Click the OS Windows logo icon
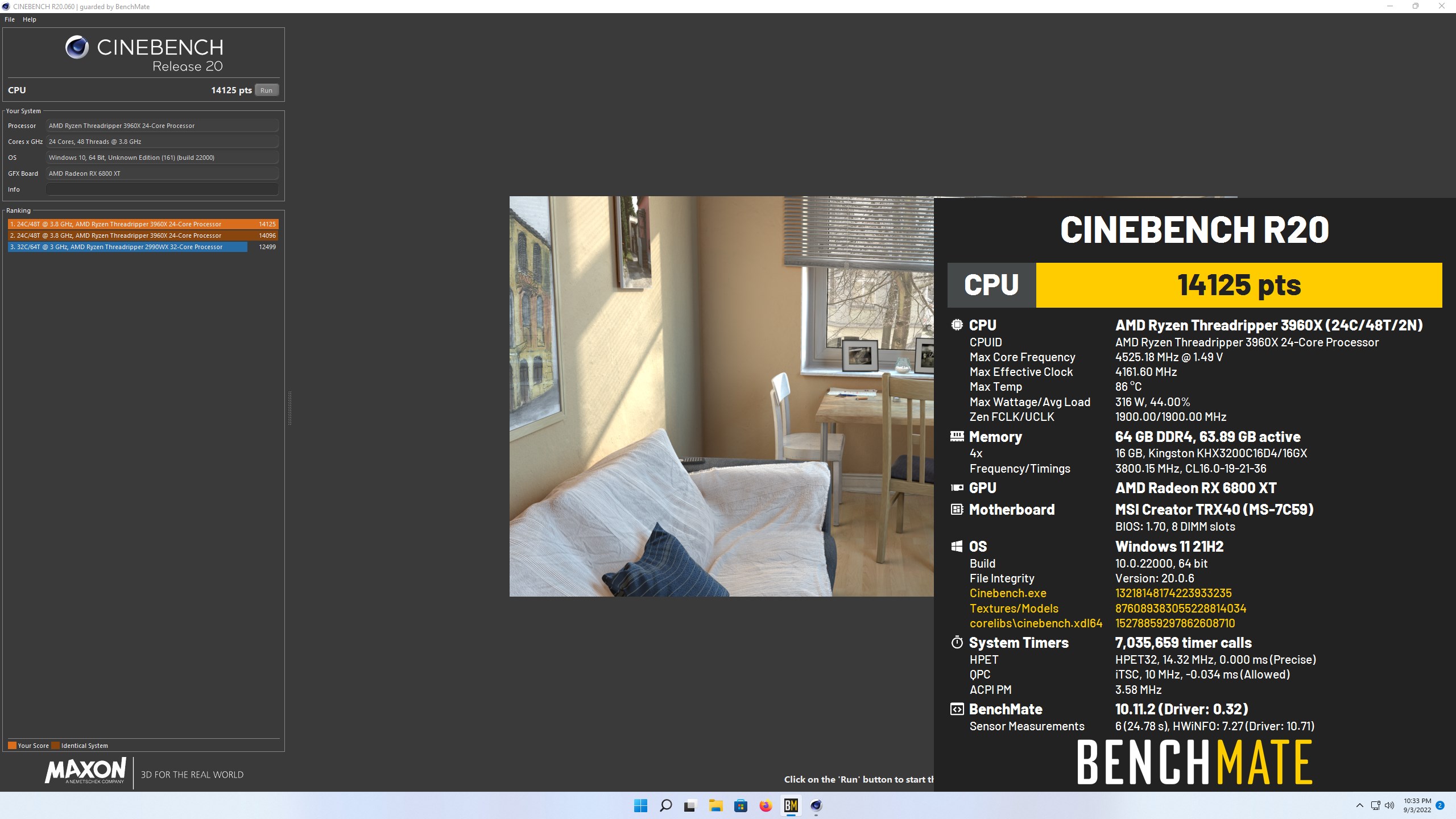Screen dimensions: 1456x819 (x=957, y=546)
